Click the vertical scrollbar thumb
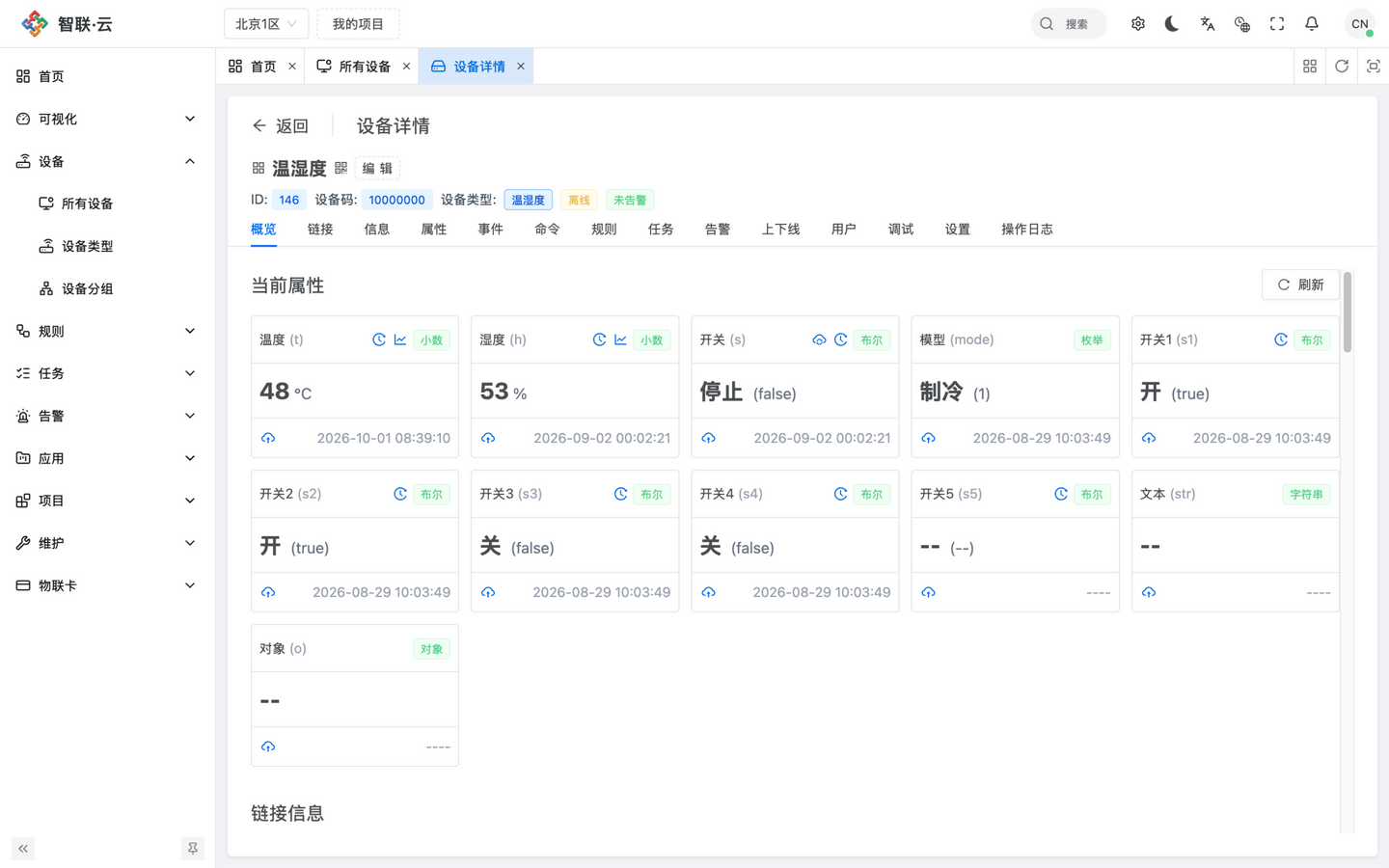This screenshot has height=868, width=1389. point(1347,312)
